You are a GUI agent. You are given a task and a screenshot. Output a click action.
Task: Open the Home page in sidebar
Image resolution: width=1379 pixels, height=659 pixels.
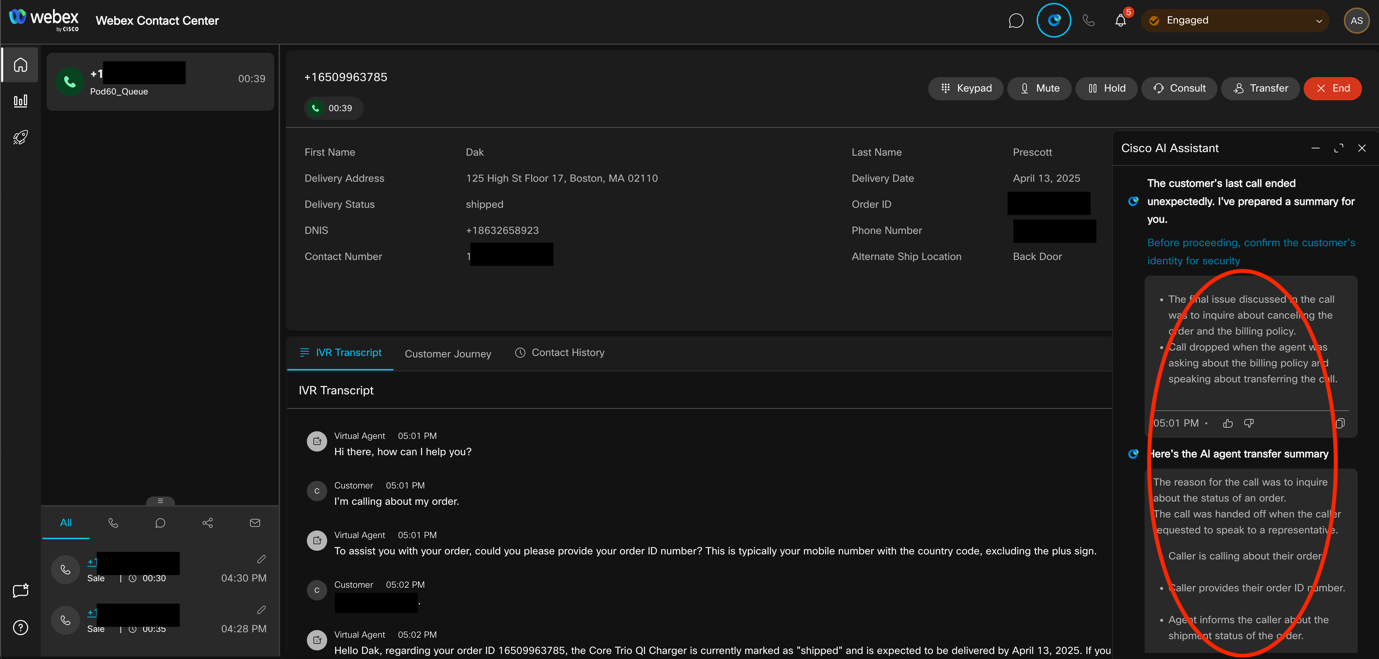coord(20,65)
